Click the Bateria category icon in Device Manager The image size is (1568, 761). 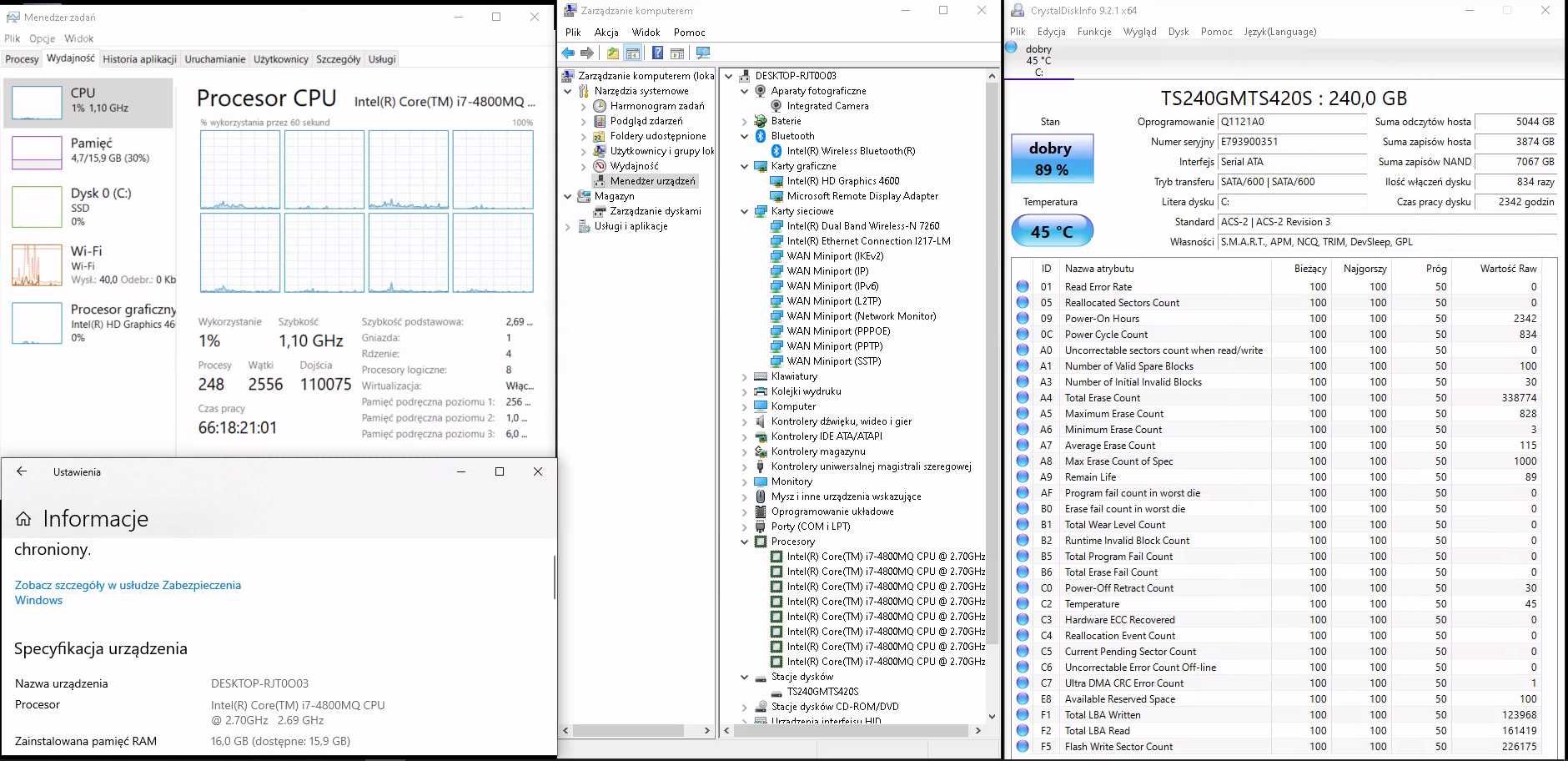tap(761, 121)
